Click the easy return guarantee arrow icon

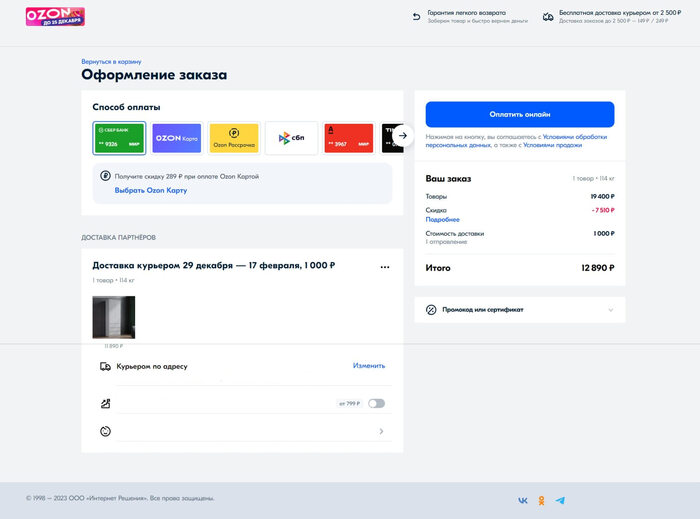(x=416, y=17)
